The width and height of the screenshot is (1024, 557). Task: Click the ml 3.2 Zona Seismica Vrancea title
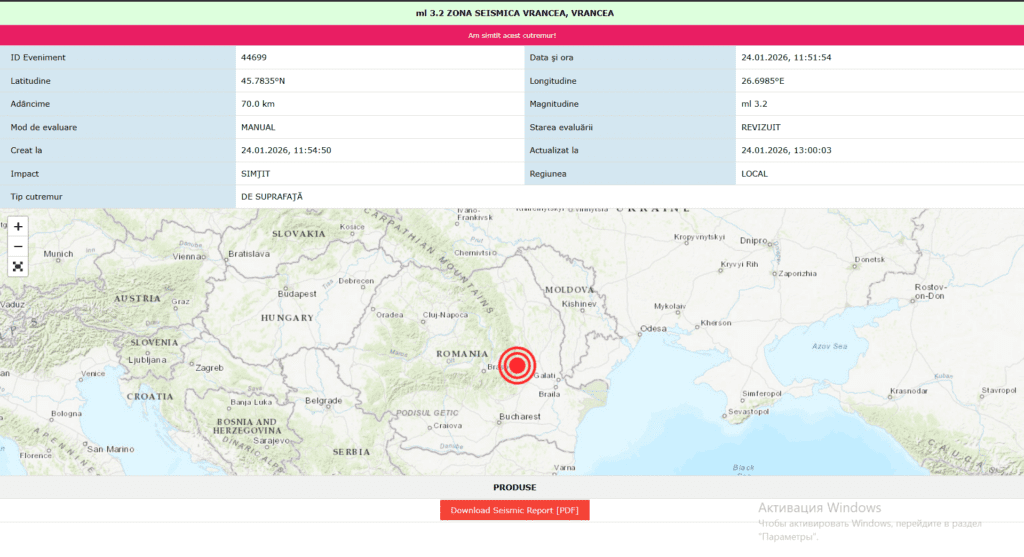[x=515, y=13]
